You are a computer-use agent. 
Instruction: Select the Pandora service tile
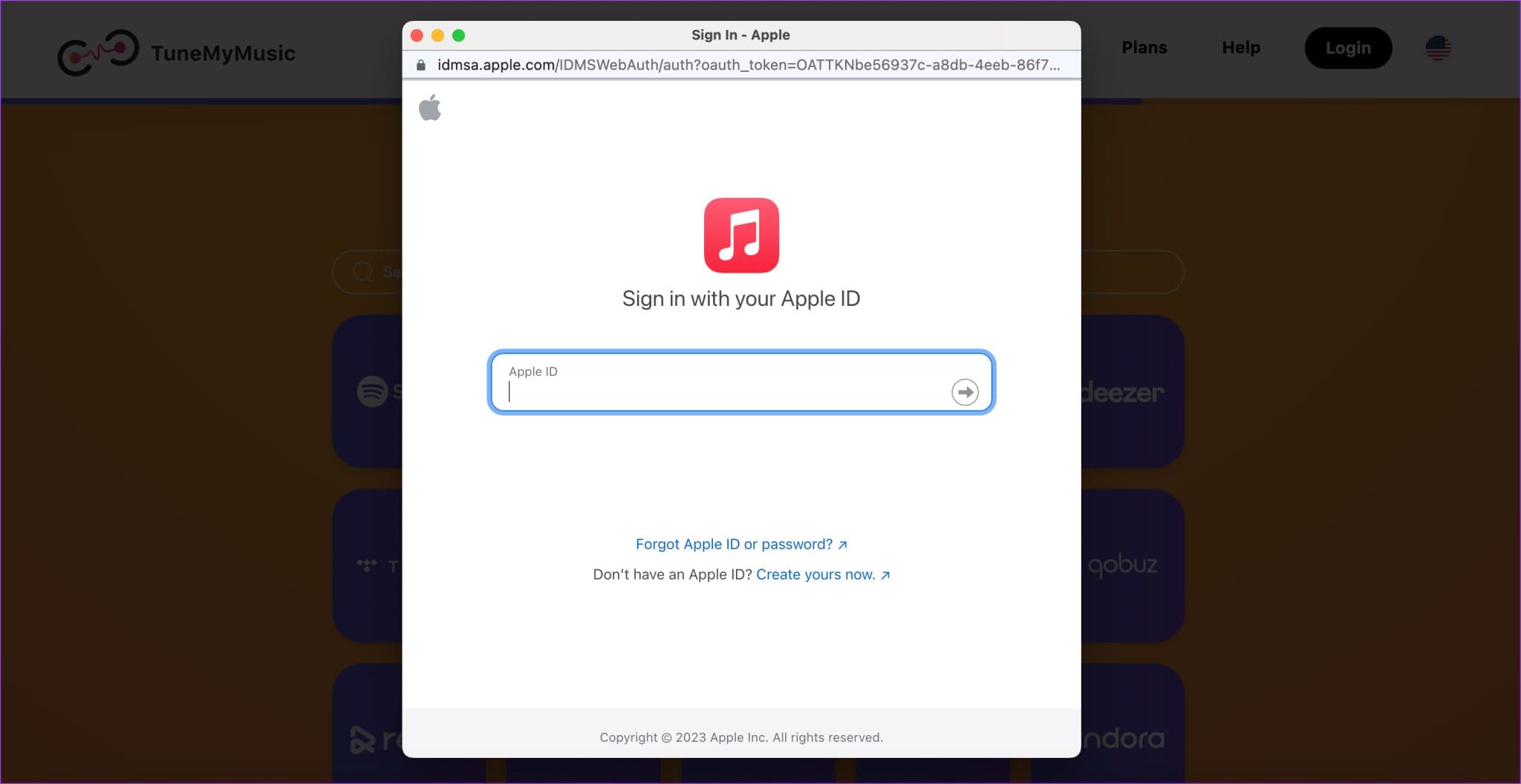1132,724
